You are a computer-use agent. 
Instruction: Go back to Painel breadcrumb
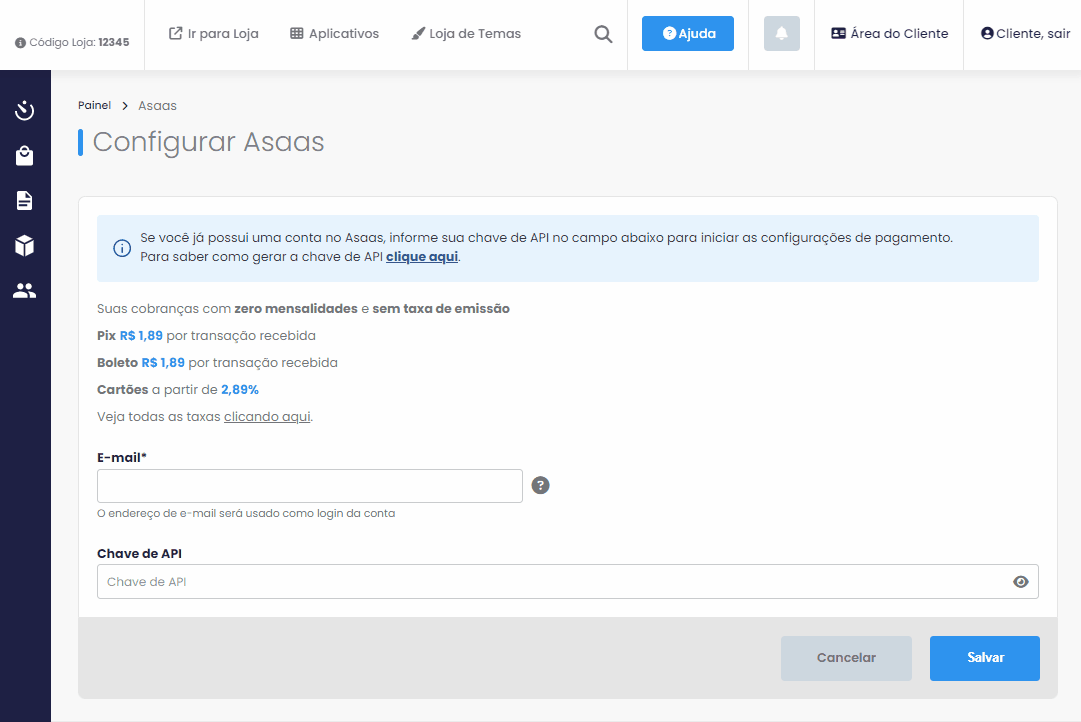(x=94, y=106)
